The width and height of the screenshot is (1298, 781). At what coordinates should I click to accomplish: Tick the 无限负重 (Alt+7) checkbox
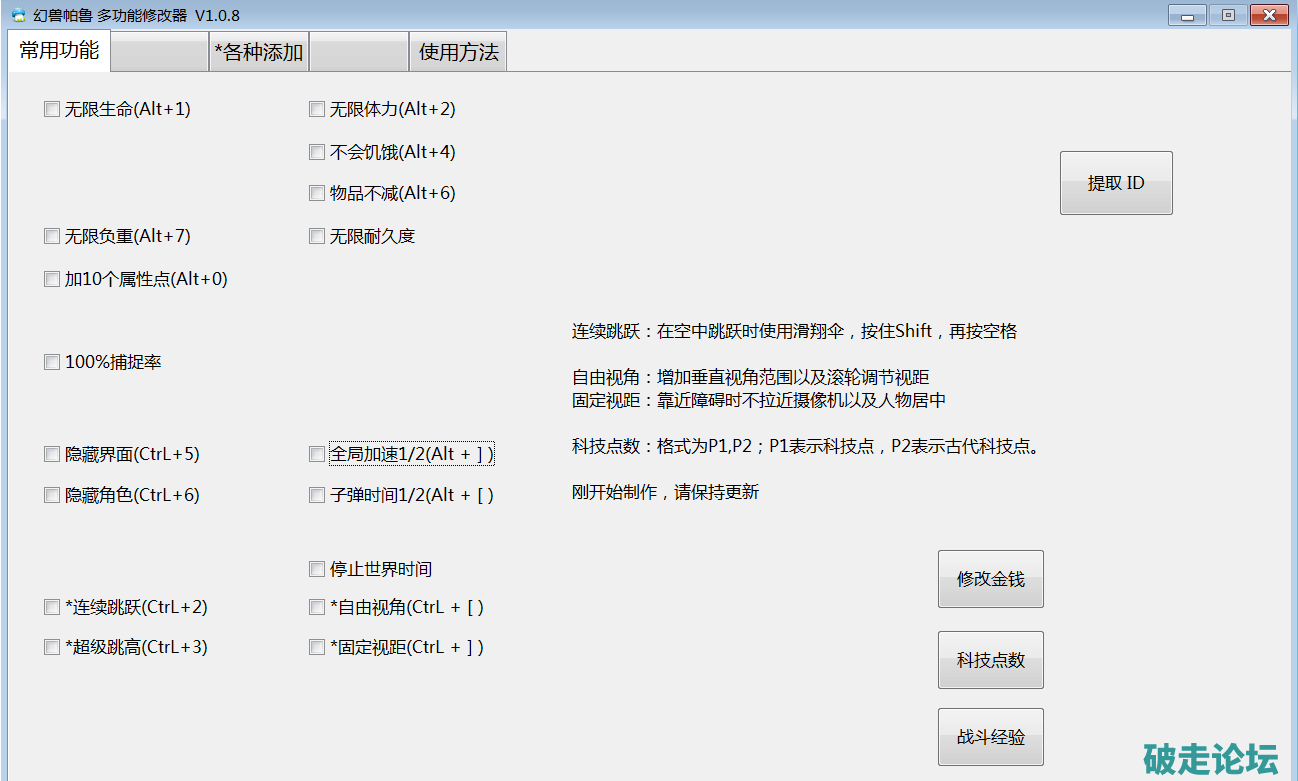tap(52, 237)
